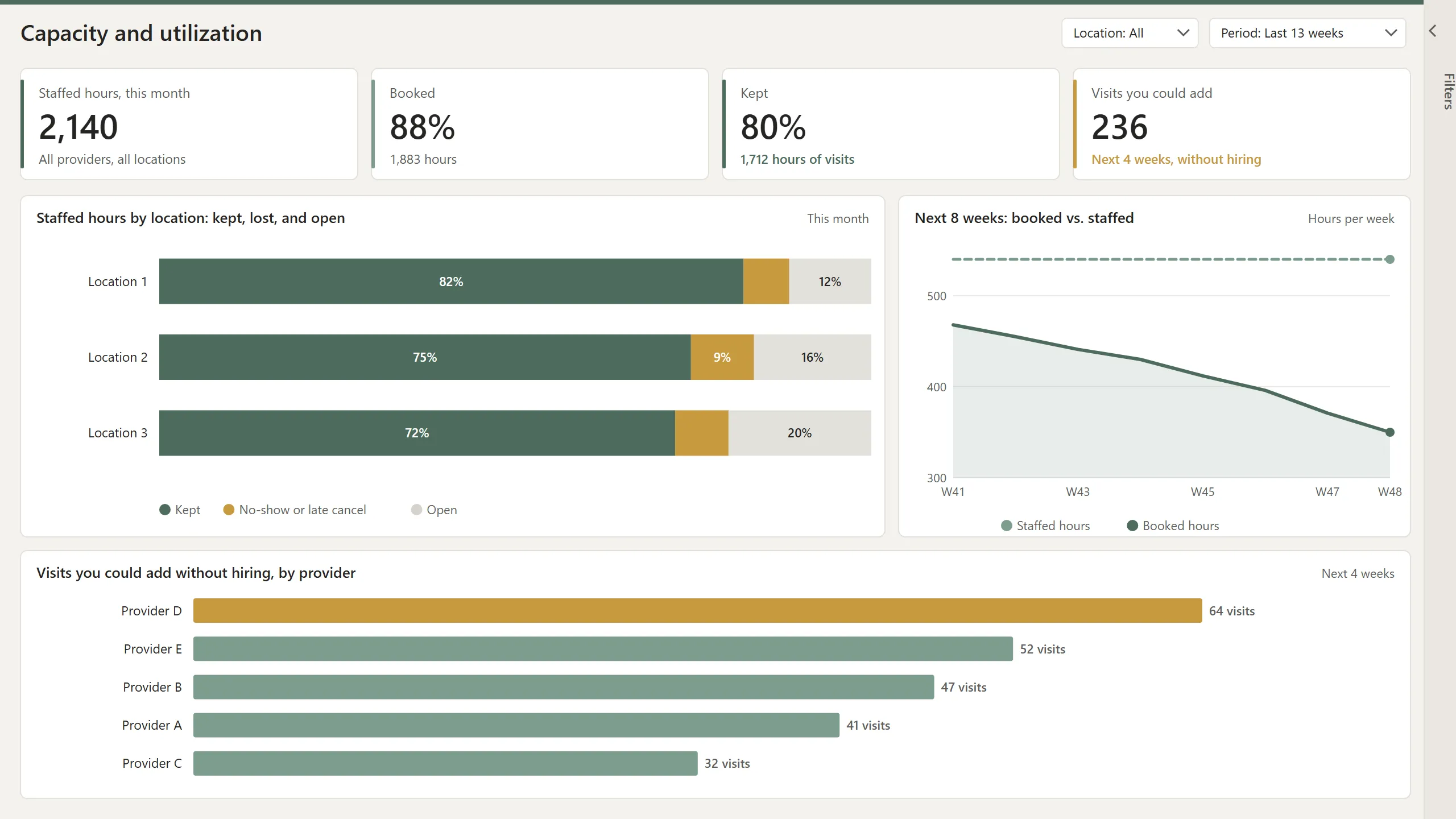Click Provider A 41 visits bar
The width and height of the screenshot is (1456, 819).
(516, 725)
